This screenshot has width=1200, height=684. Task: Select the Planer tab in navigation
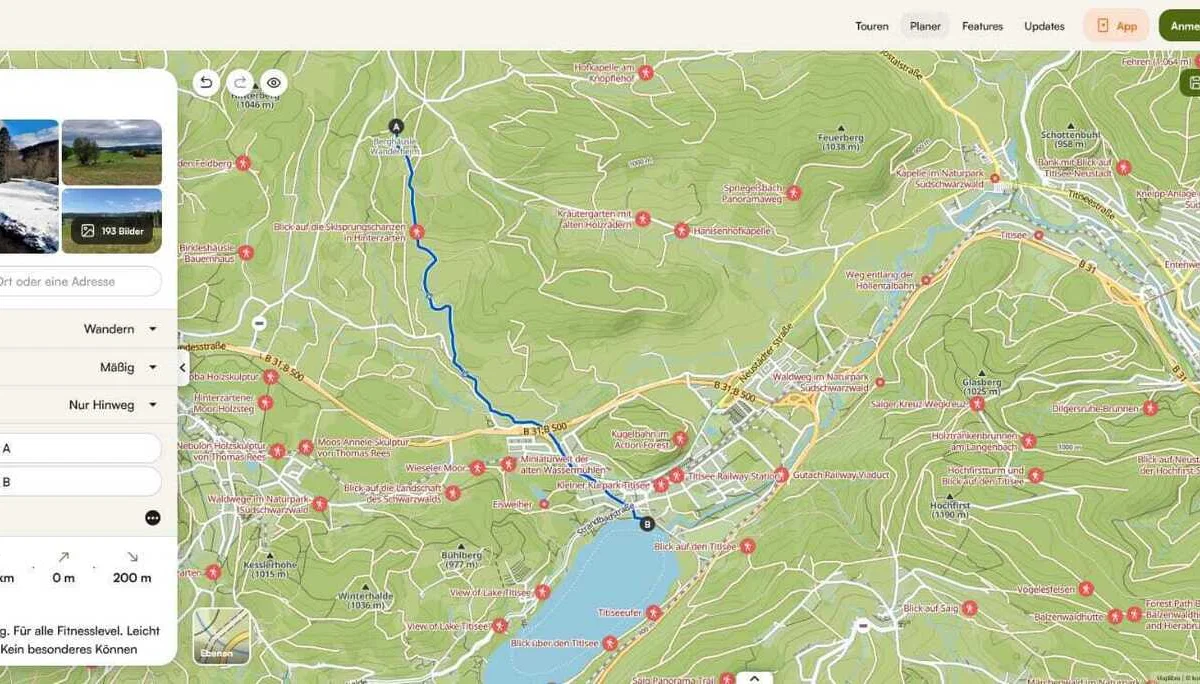coord(925,26)
